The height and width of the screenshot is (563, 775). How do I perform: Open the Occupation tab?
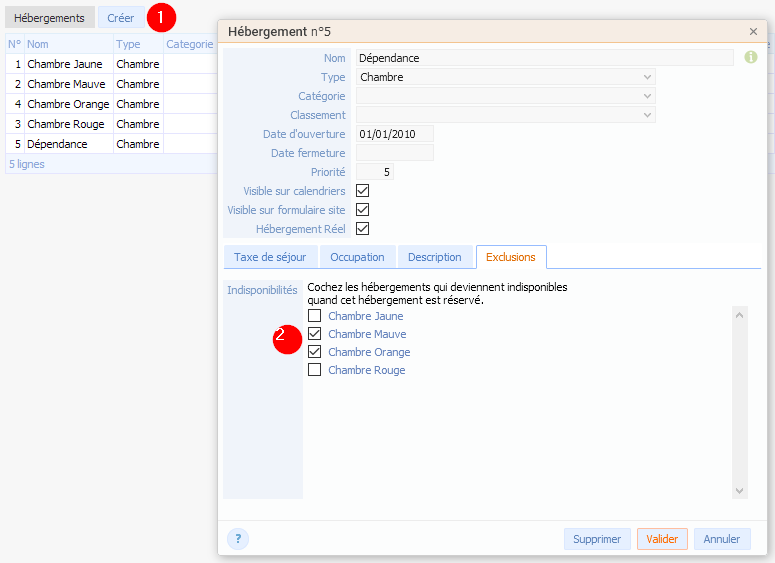(x=357, y=257)
